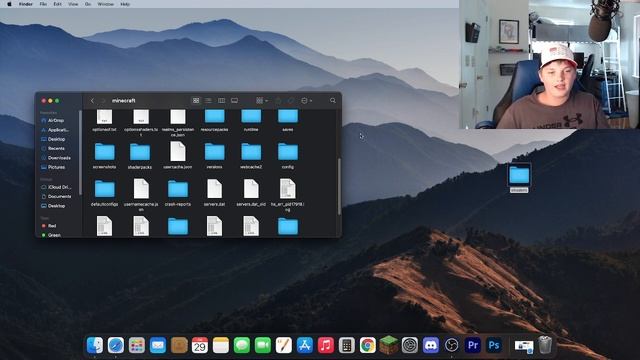This screenshot has height=360, width=640.
Task: Select the screenshots folder
Action: [104, 156]
